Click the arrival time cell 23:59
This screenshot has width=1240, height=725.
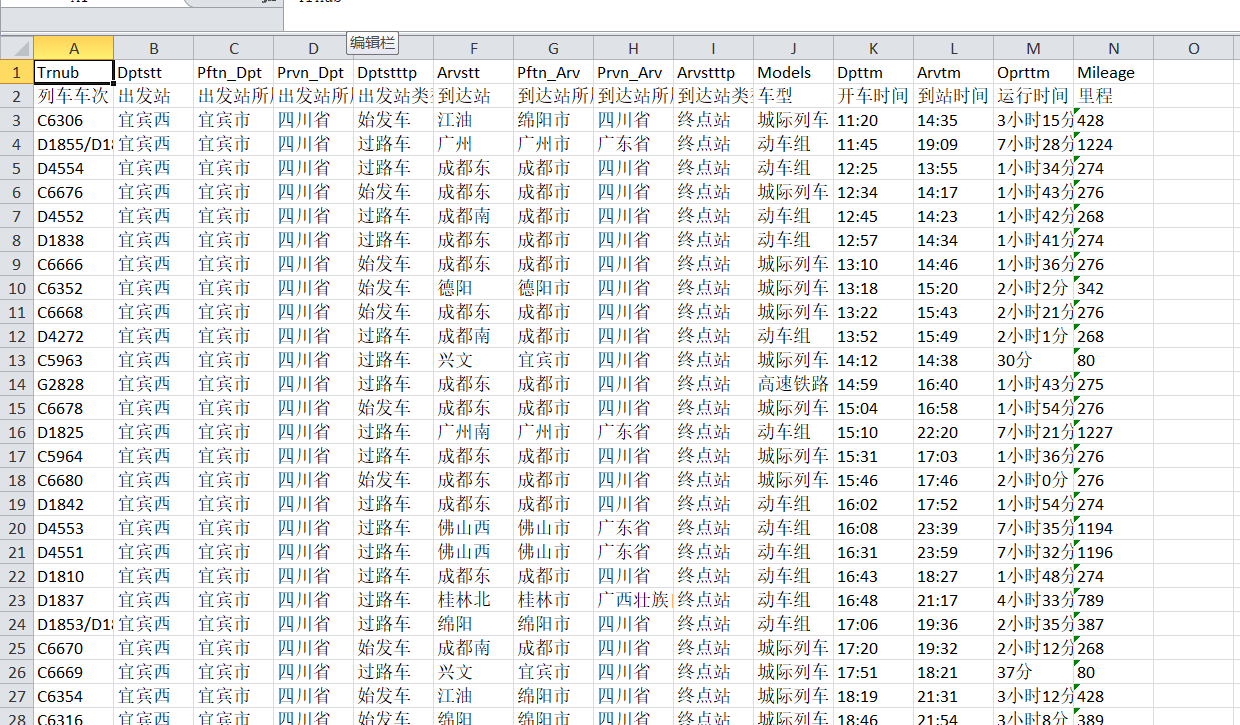tap(953, 552)
